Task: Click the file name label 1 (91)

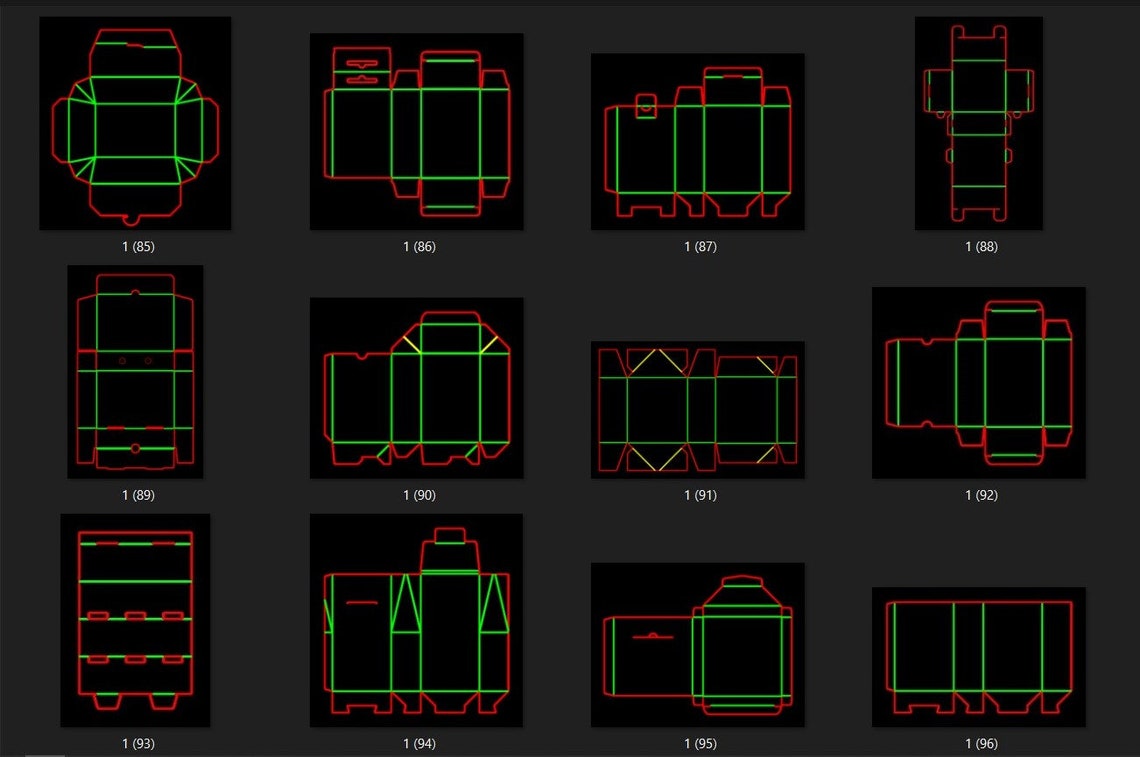Action: click(x=700, y=495)
